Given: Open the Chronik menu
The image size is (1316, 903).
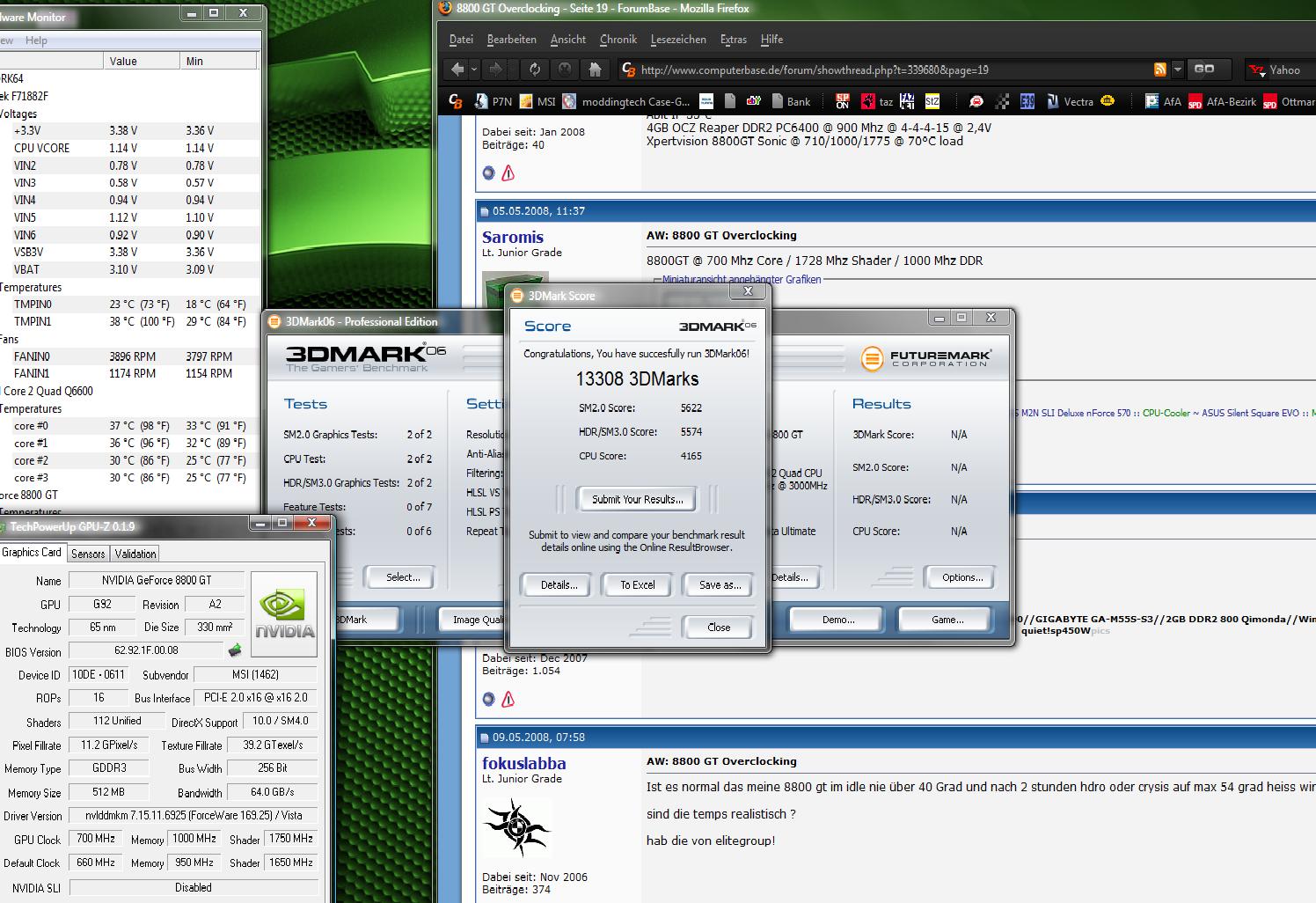Looking at the screenshot, I should pyautogui.click(x=618, y=40).
